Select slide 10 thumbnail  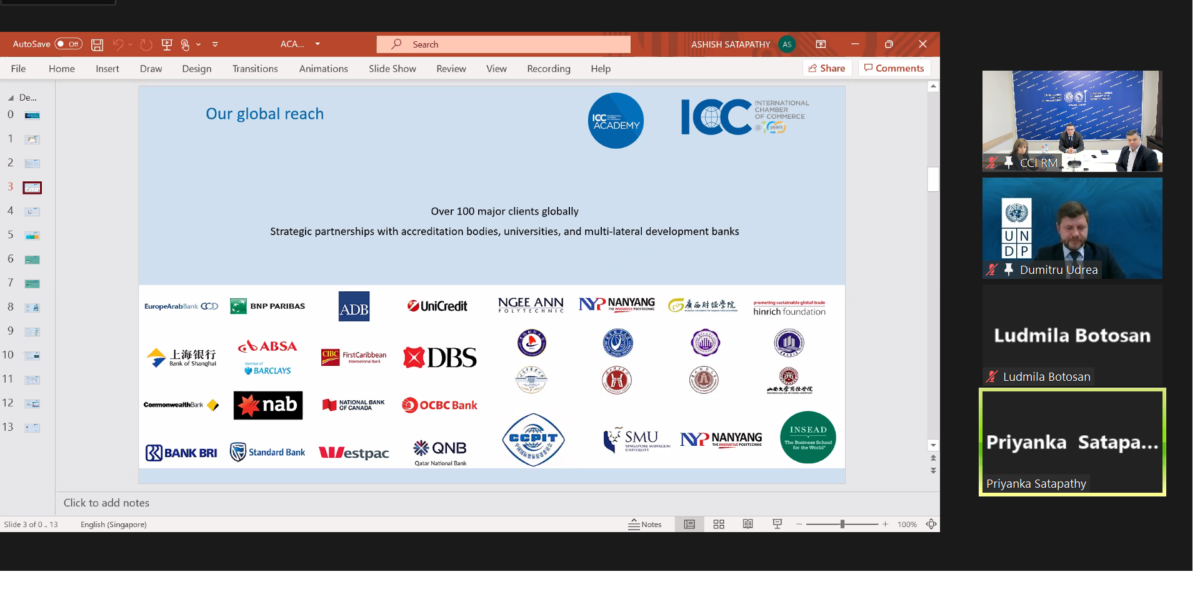click(32, 355)
